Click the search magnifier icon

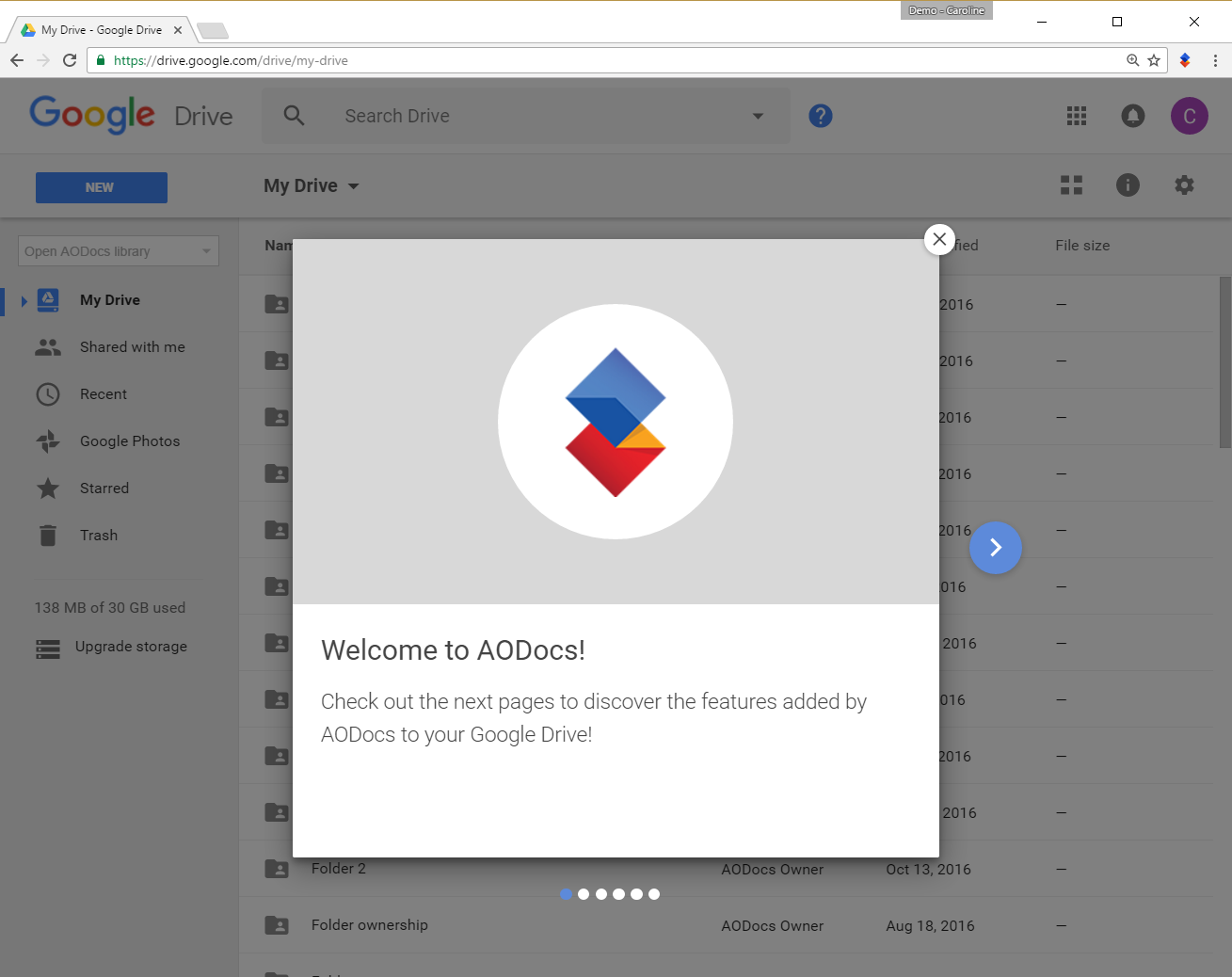[295, 116]
